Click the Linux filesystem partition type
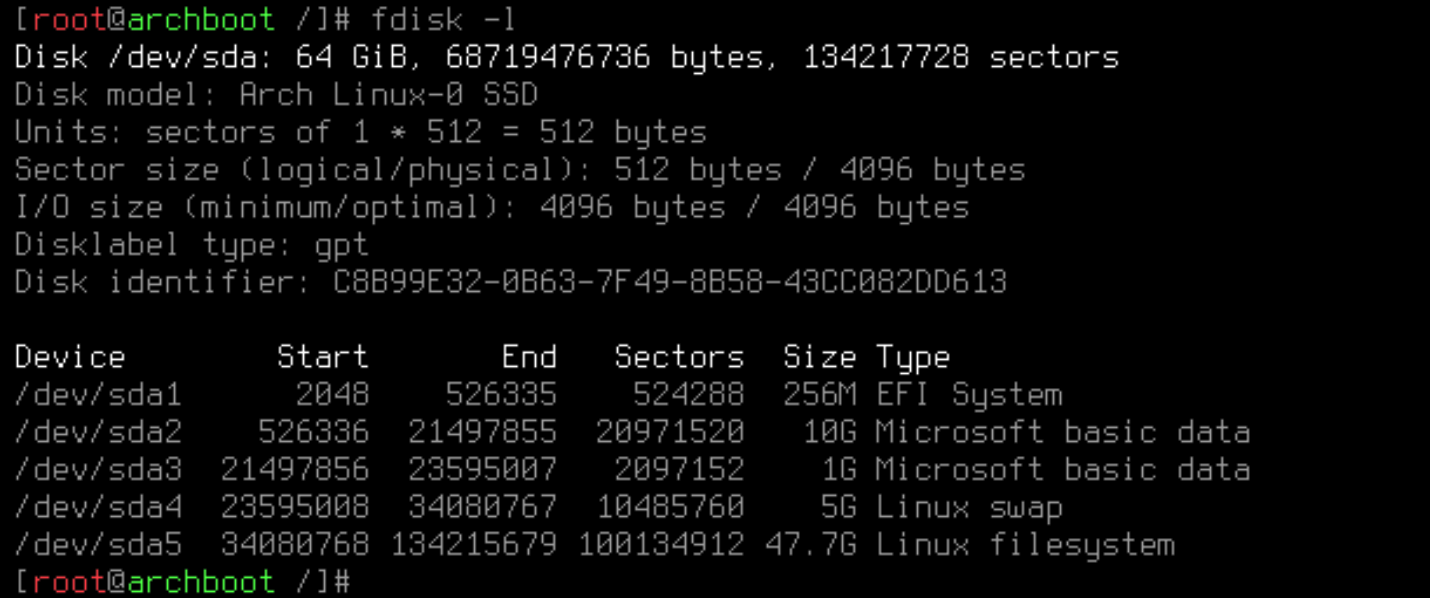Viewport: 1430px width, 598px height. pyautogui.click(x=1024, y=546)
